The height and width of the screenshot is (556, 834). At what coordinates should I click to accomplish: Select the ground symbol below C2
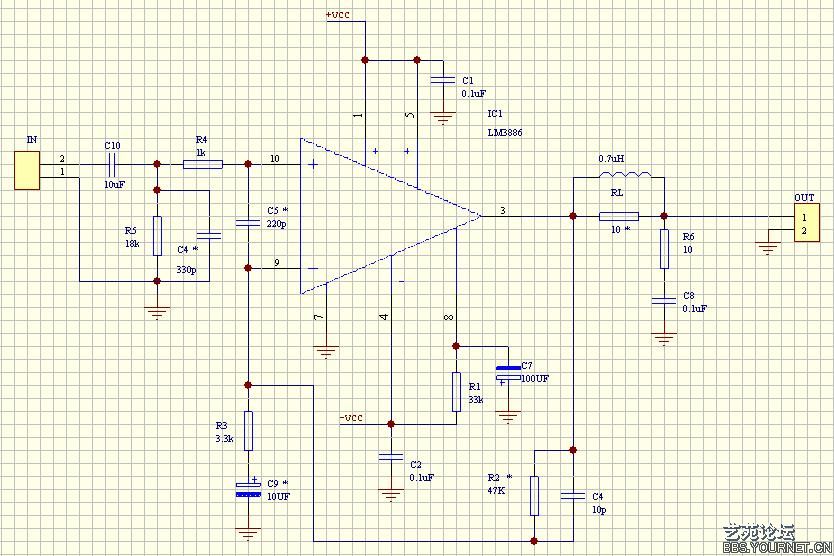click(391, 495)
